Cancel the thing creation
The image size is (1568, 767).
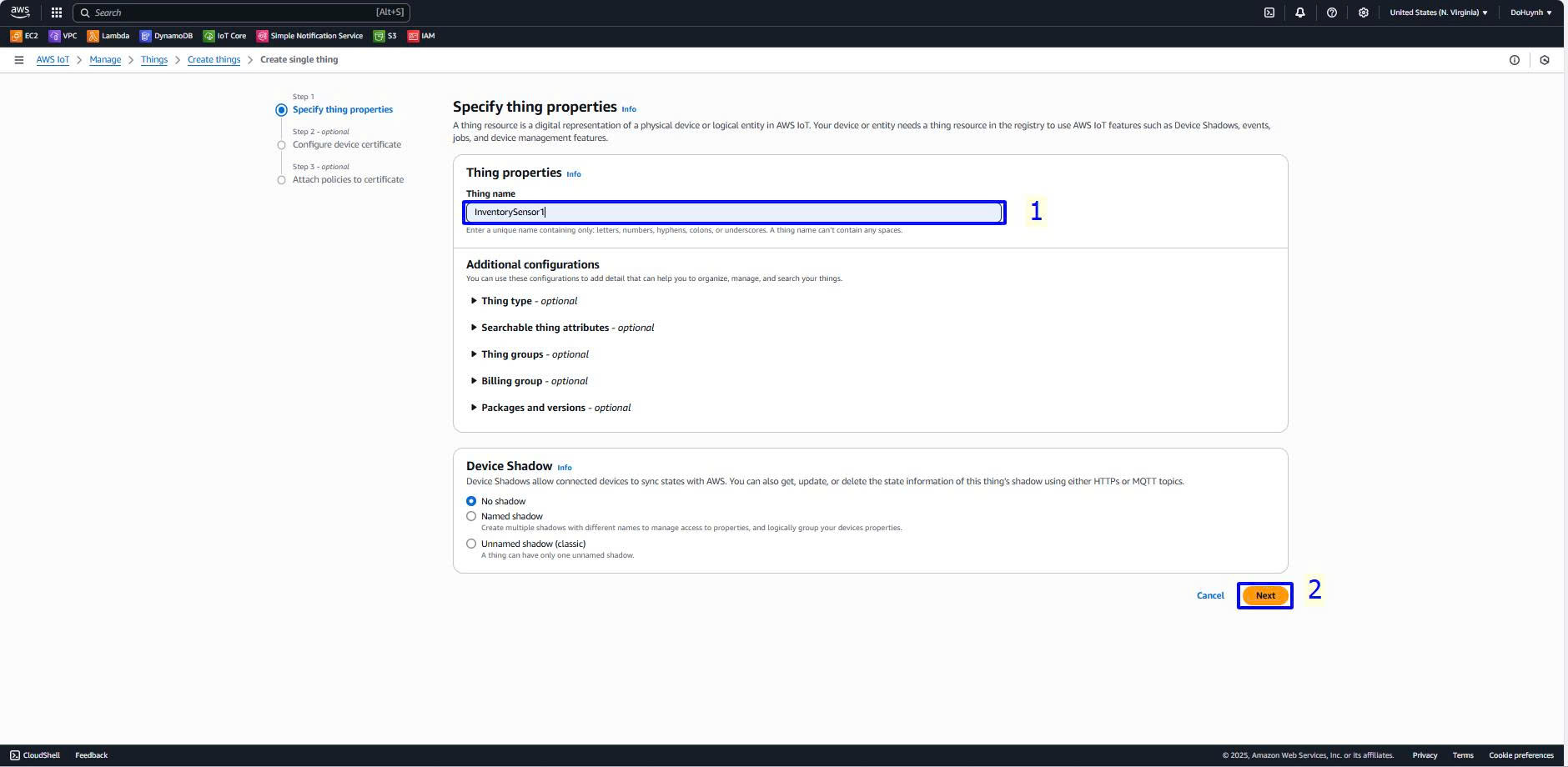[x=1209, y=595]
